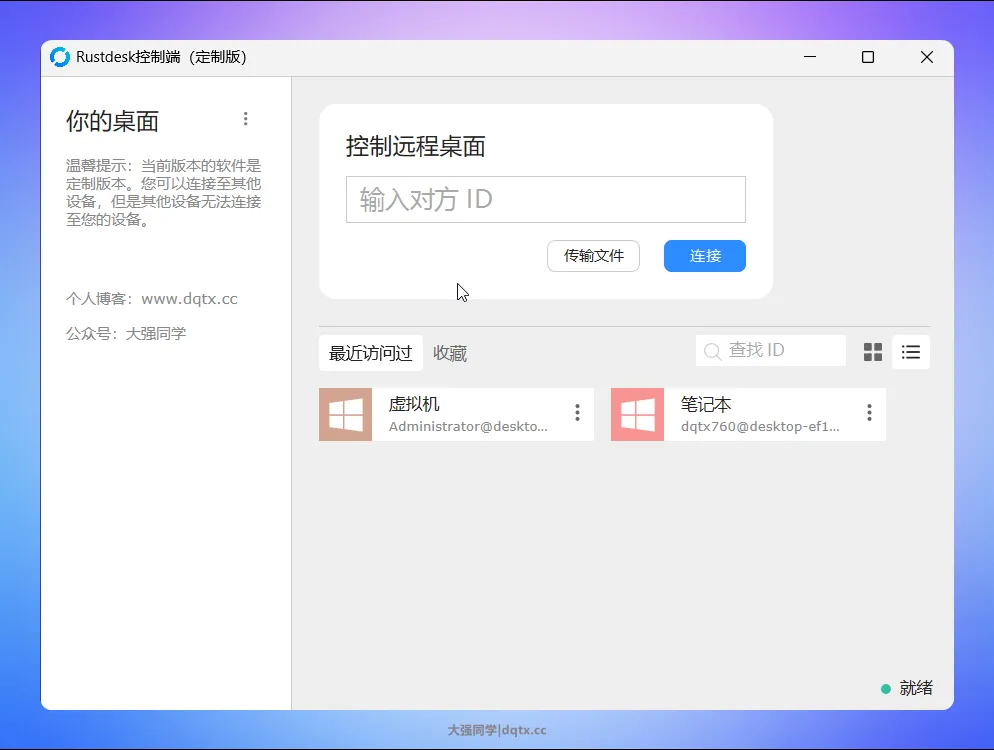Click the Rustdesk logo in title bar
994x750 pixels.
pyautogui.click(x=60, y=57)
